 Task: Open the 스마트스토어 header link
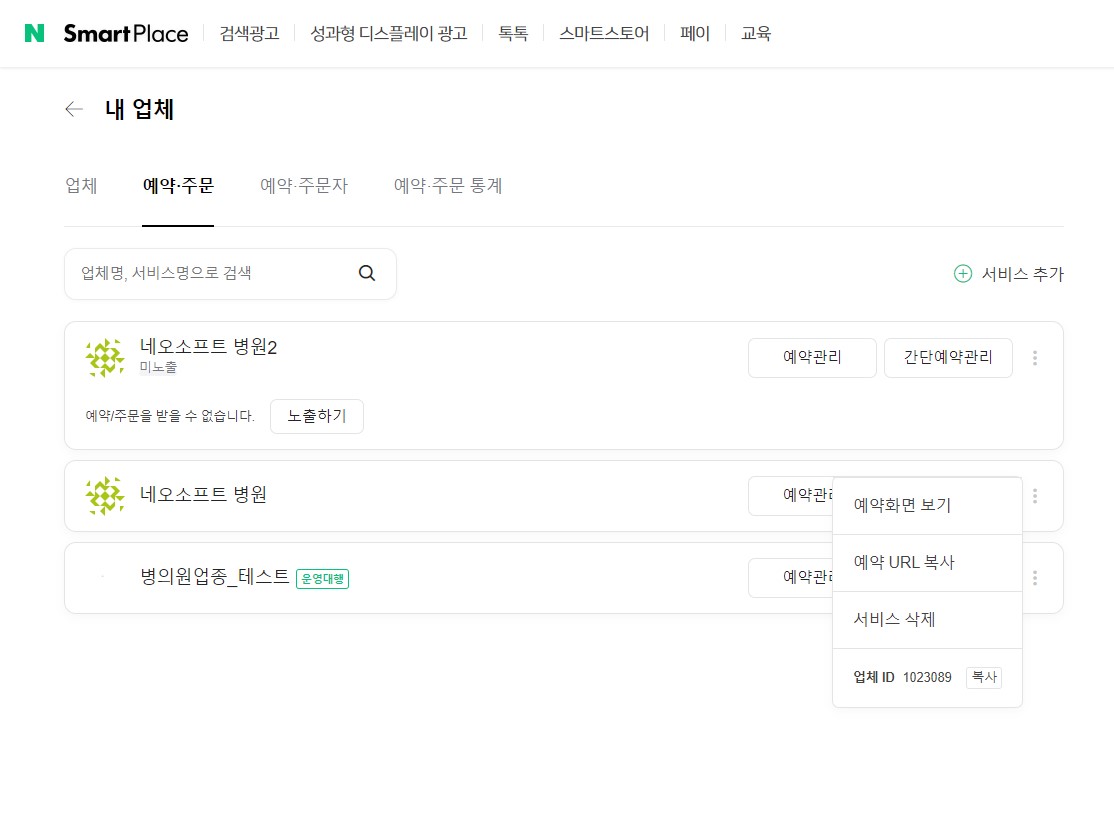[x=604, y=33]
